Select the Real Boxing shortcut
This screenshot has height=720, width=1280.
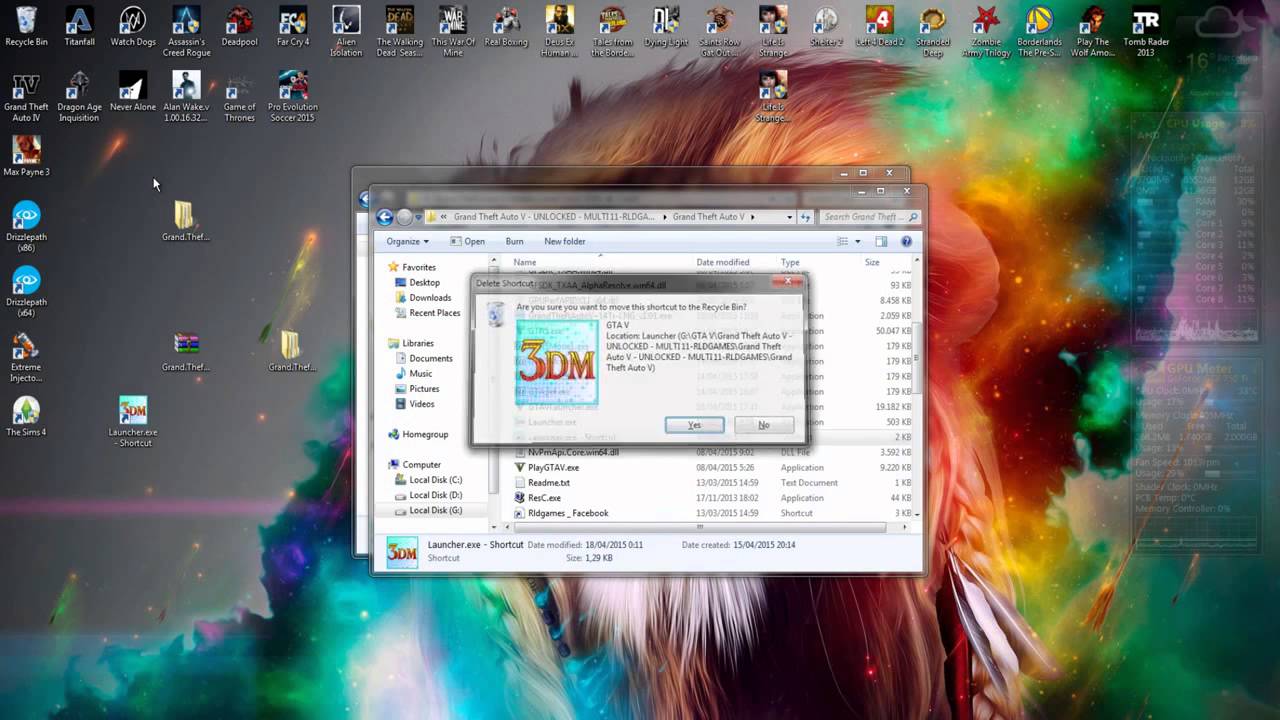(506, 27)
